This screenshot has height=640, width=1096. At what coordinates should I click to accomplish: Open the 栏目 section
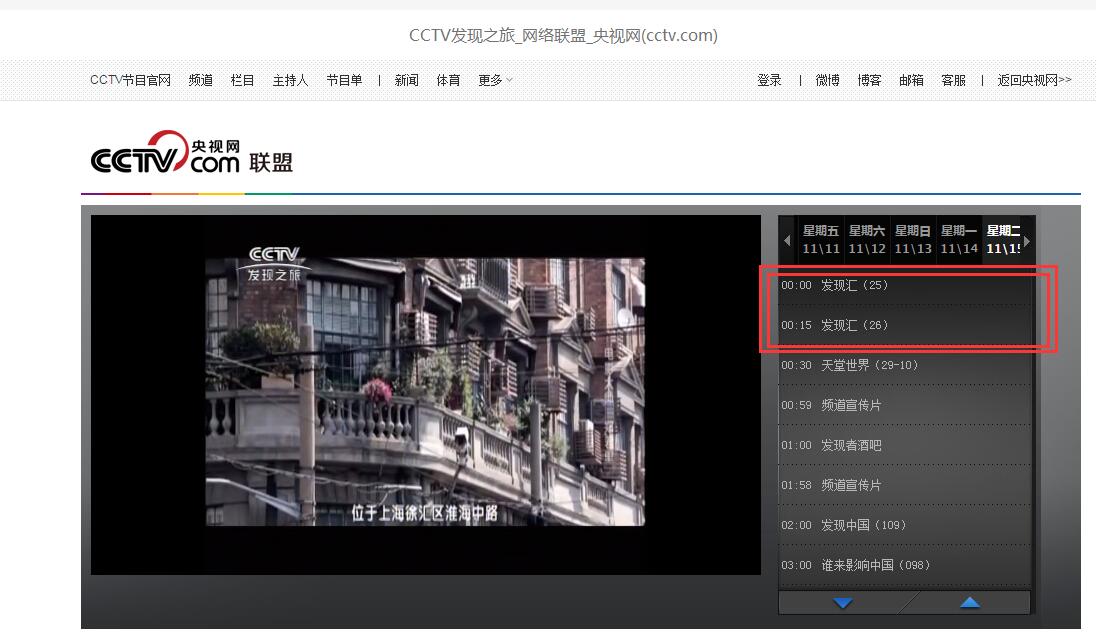pyautogui.click(x=243, y=80)
